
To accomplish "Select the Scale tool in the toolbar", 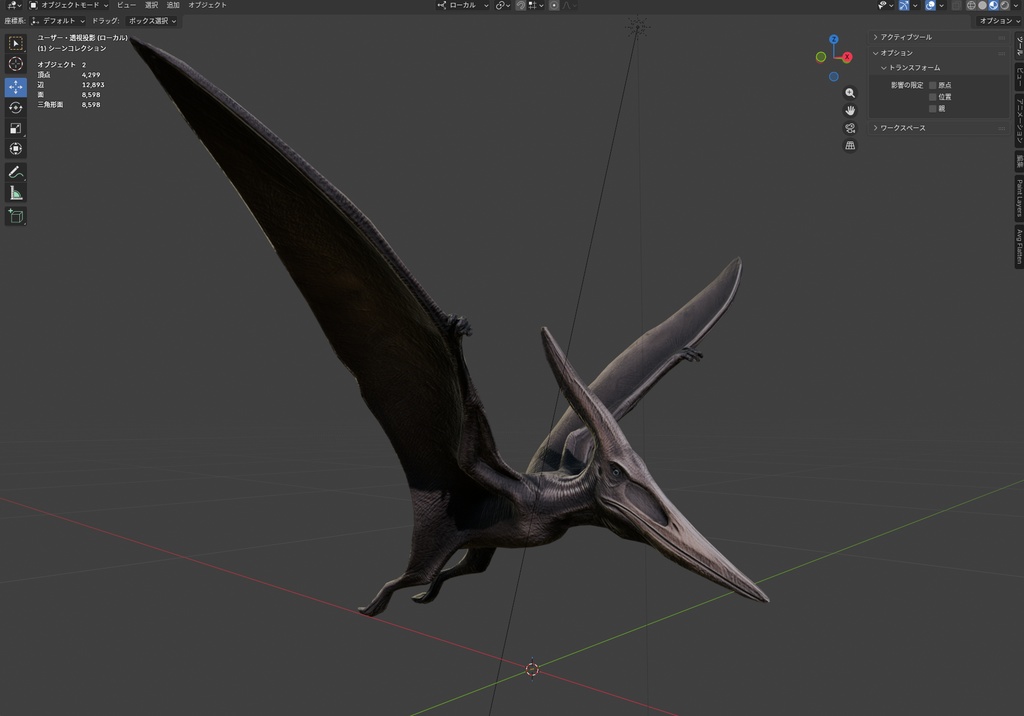I will click(x=15, y=127).
